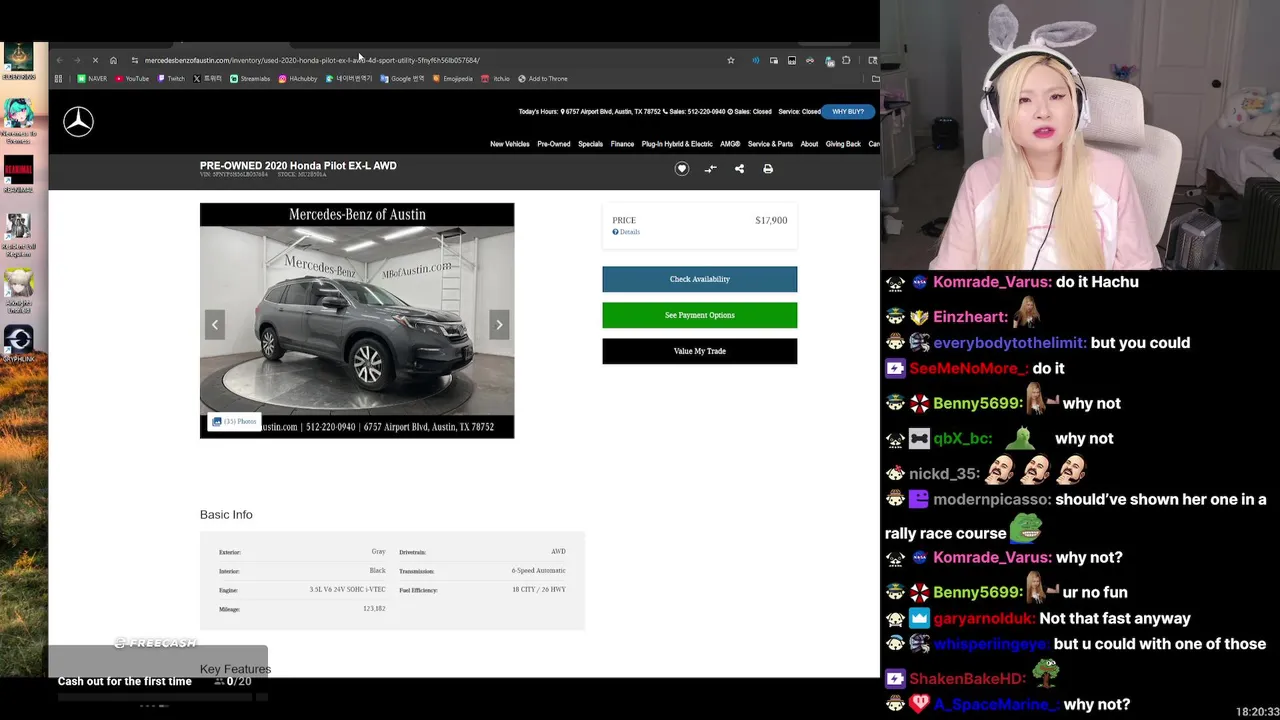Open the GRYPHLINK desktop shortcut

(x=18, y=344)
